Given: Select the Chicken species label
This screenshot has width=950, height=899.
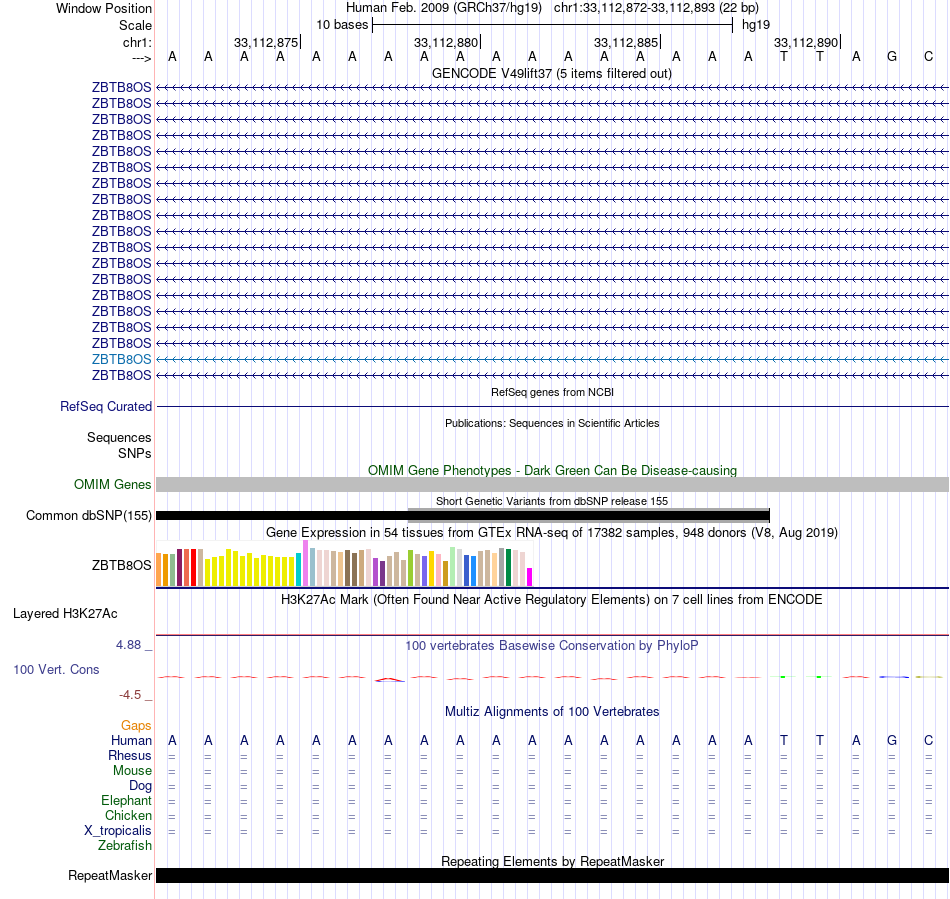Looking at the screenshot, I should click(128, 815).
